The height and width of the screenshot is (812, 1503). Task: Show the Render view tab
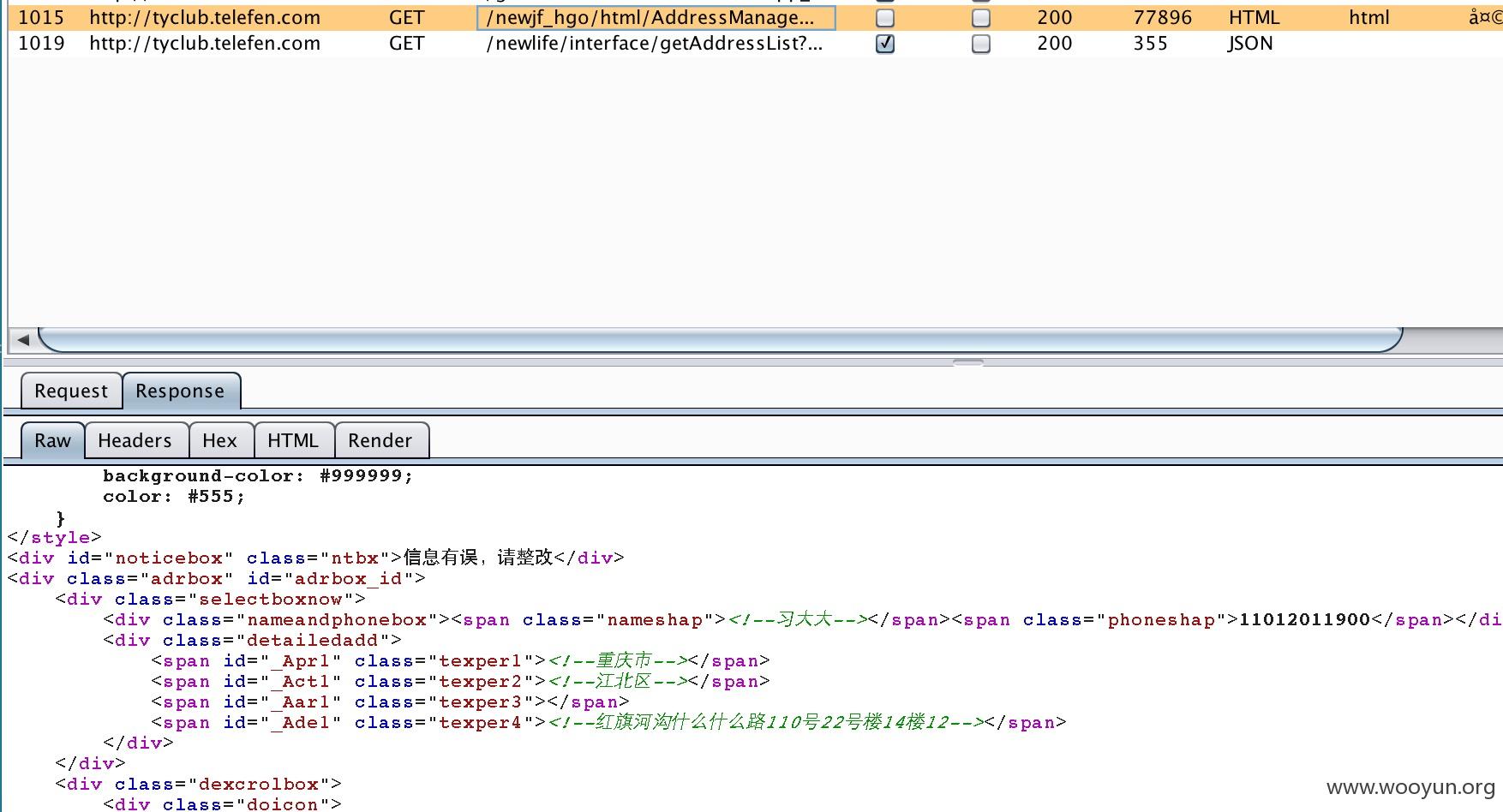[380, 440]
